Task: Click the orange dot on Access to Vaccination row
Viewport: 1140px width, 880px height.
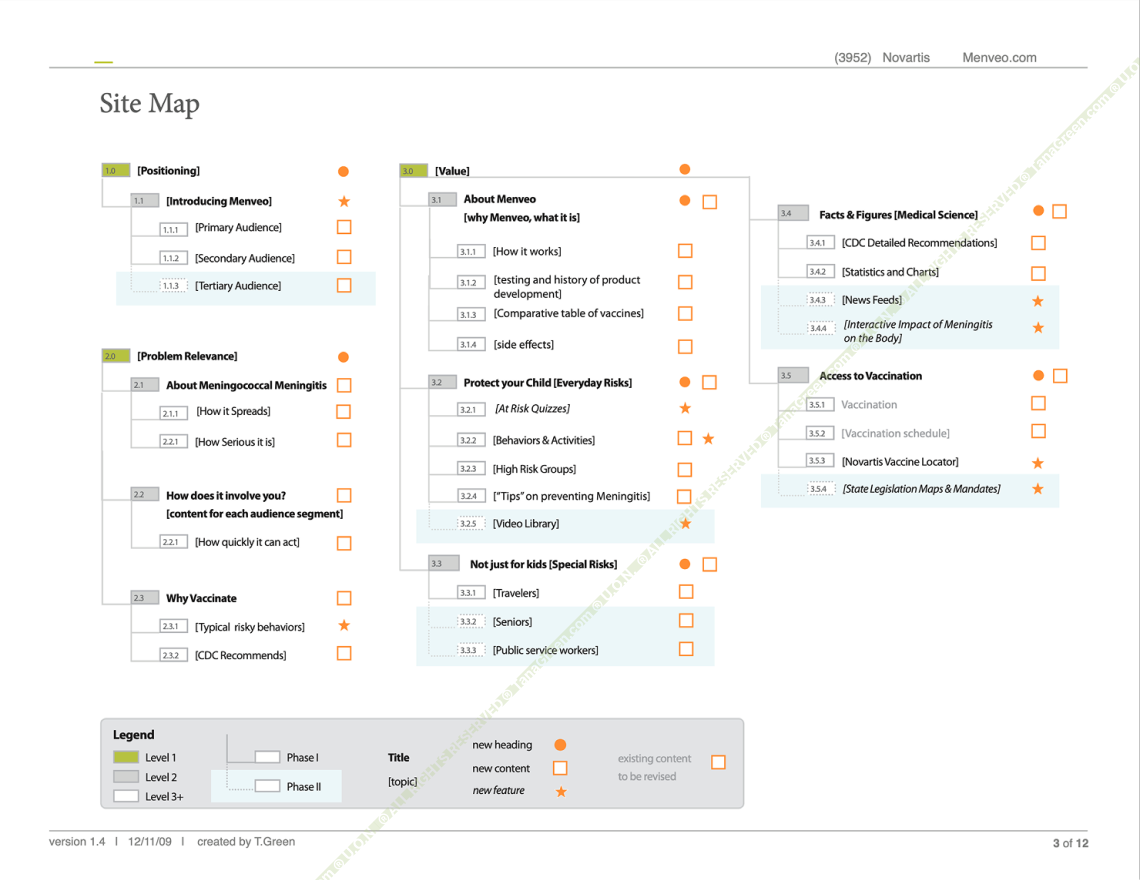Action: click(x=1038, y=375)
